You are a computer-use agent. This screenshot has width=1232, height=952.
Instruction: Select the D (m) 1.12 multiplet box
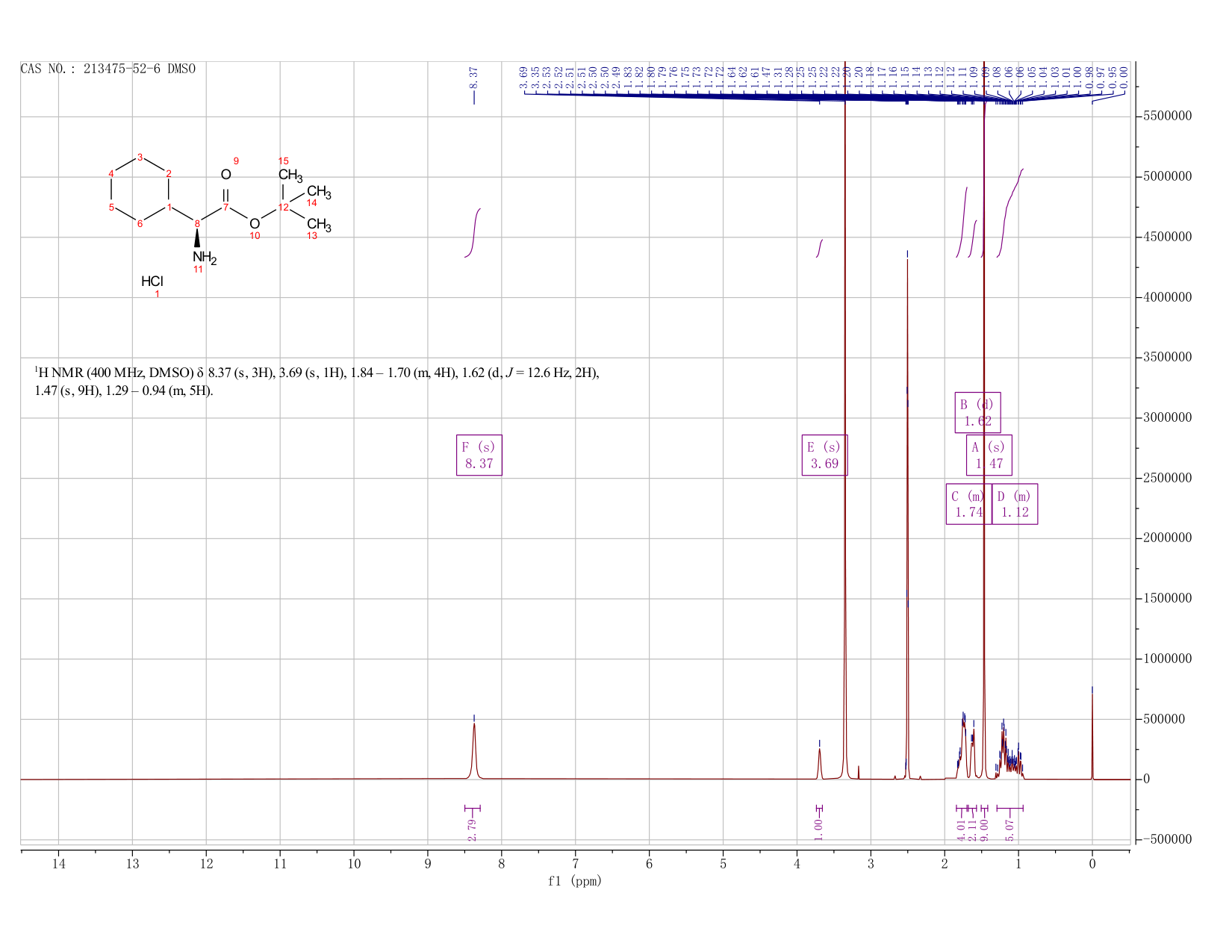click(x=1015, y=504)
